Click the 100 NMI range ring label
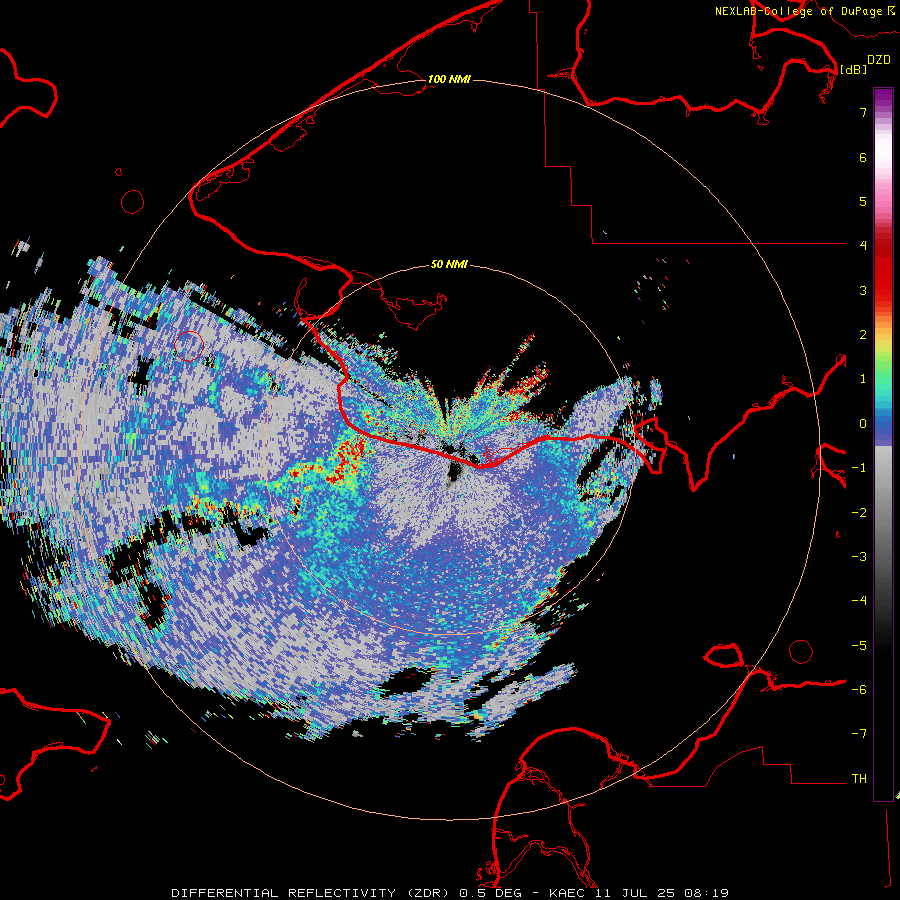 coord(449,79)
